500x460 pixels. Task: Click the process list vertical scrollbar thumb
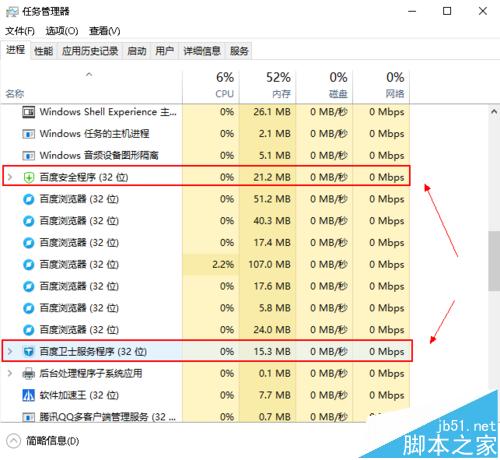pos(494,261)
